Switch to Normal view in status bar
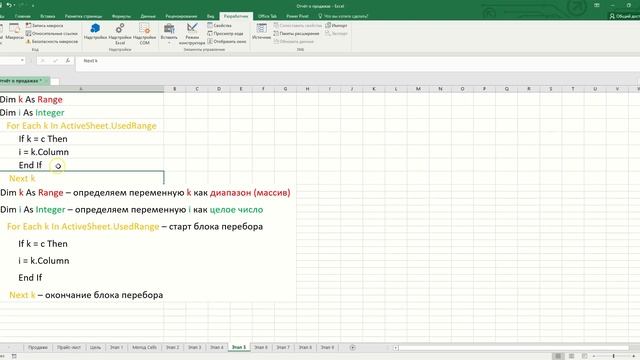Image resolution: width=640 pixels, height=360 pixels. pos(558,356)
